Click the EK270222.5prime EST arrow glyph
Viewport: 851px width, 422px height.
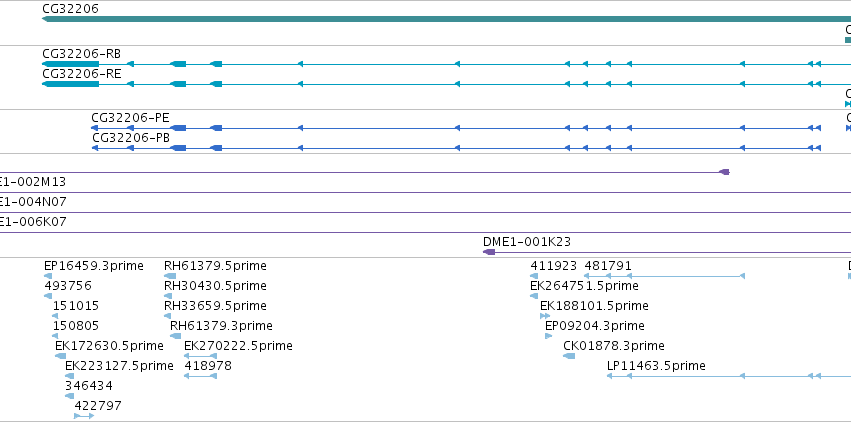tap(200, 356)
